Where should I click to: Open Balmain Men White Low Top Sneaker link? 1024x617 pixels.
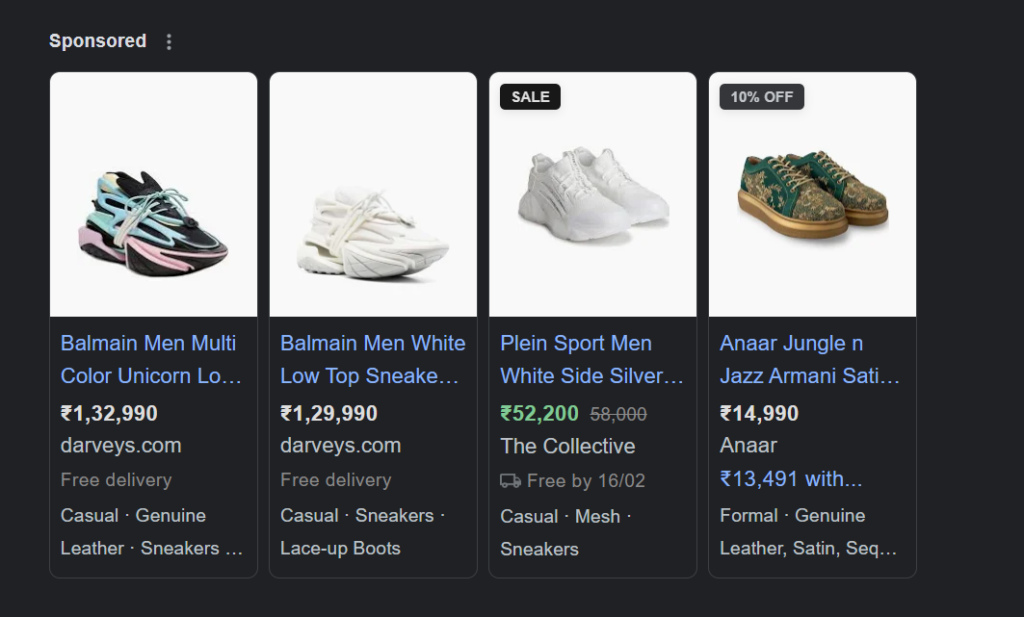pyautogui.click(x=373, y=359)
